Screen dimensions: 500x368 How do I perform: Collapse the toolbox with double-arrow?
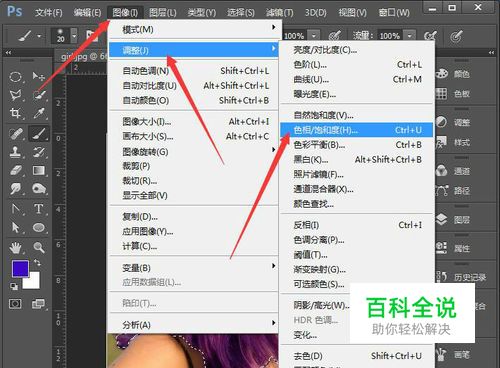click(8, 53)
